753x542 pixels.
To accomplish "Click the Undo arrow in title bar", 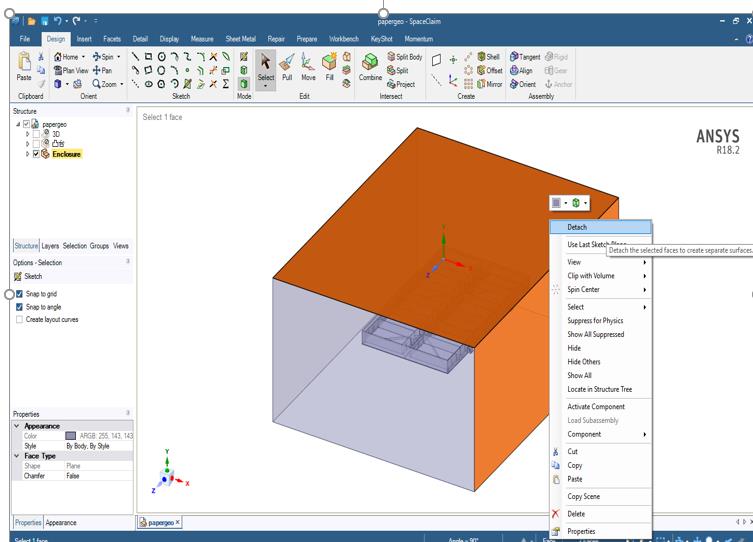I will [58, 21].
